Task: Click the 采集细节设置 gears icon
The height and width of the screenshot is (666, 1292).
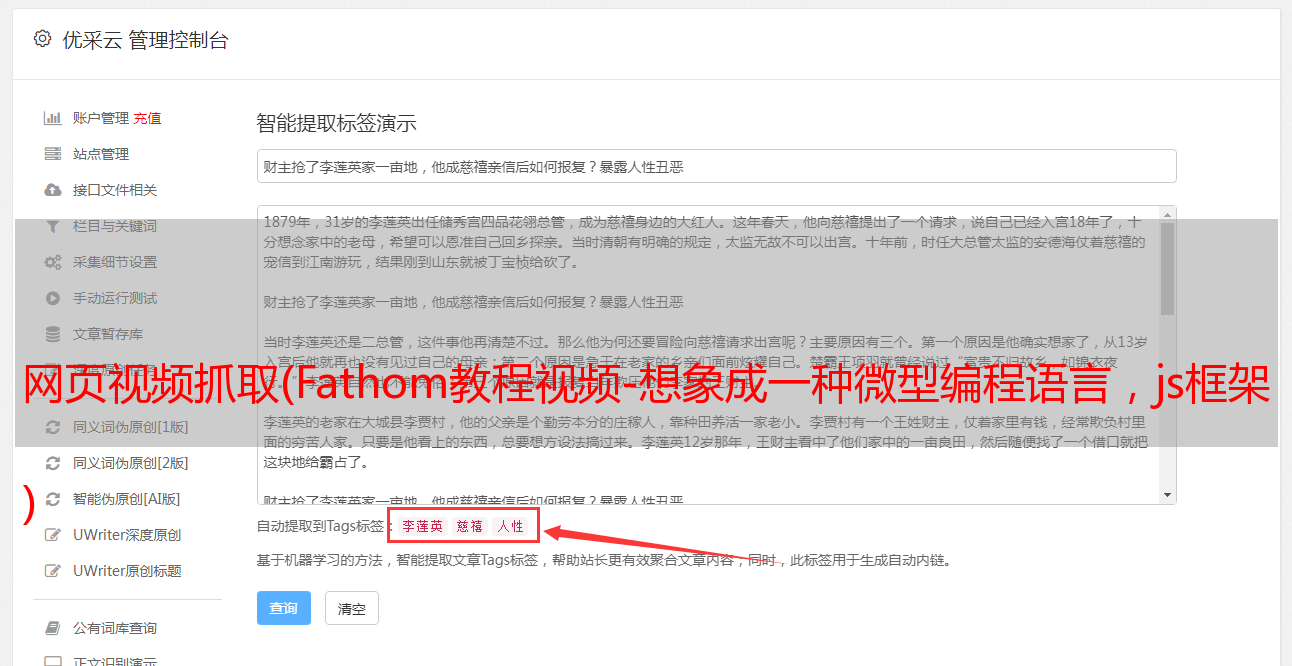Action: tap(53, 262)
